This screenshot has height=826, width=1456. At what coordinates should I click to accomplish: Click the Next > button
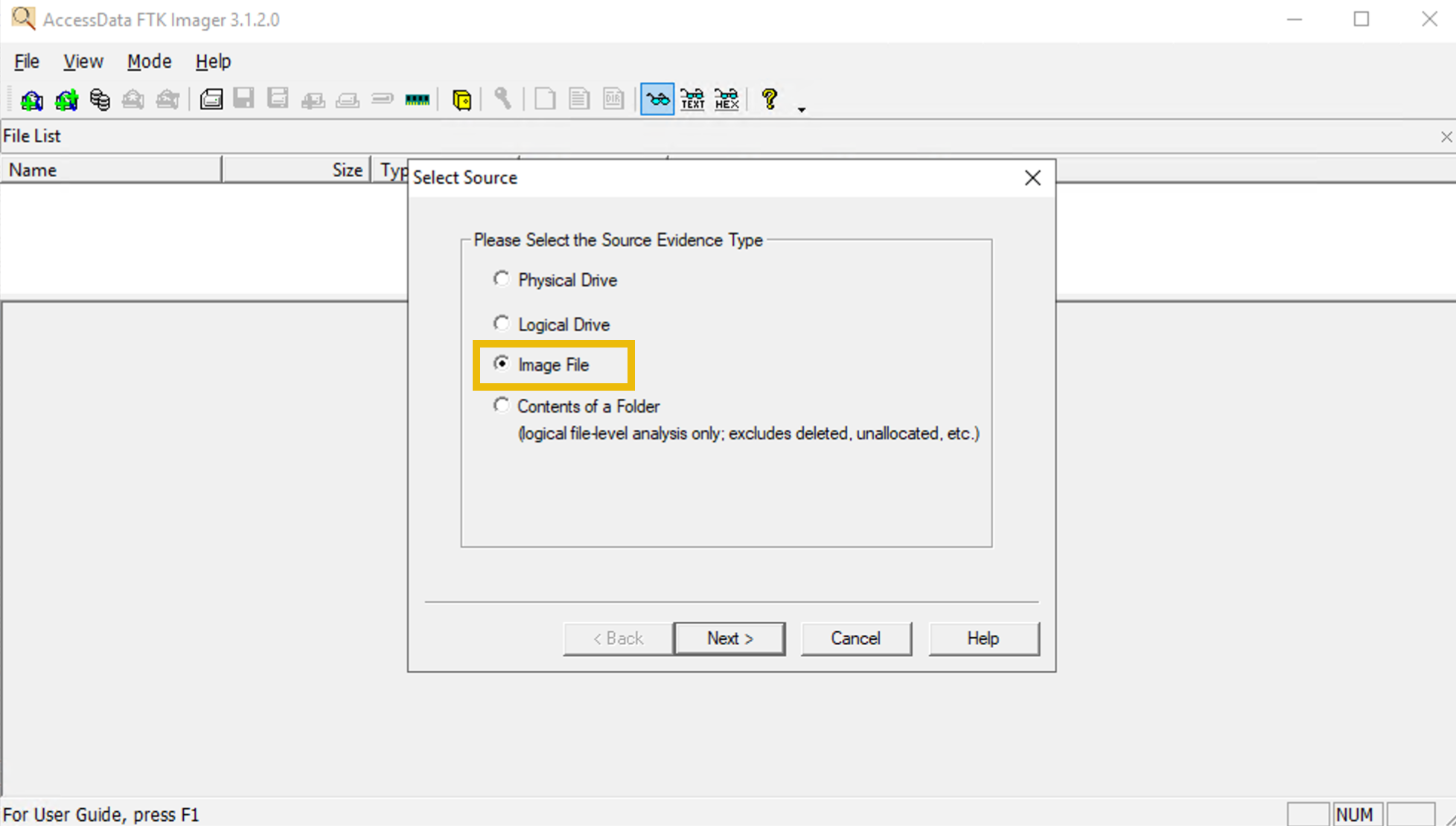point(729,638)
